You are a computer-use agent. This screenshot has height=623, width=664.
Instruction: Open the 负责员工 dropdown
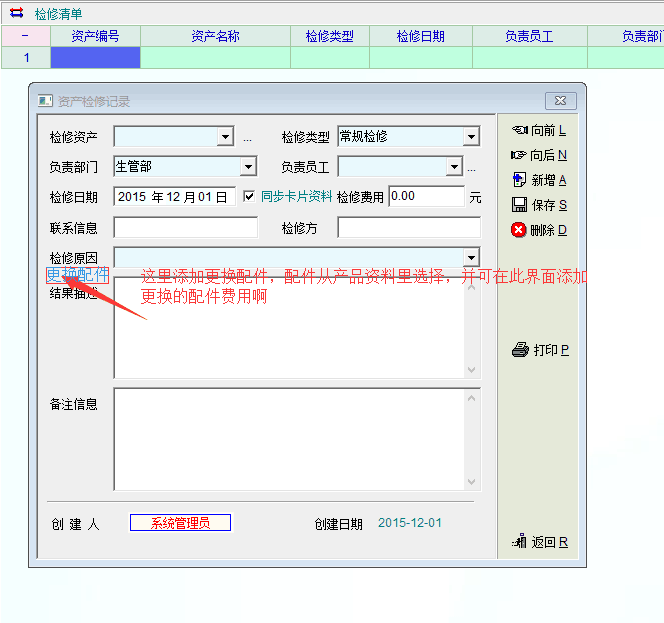[454, 167]
